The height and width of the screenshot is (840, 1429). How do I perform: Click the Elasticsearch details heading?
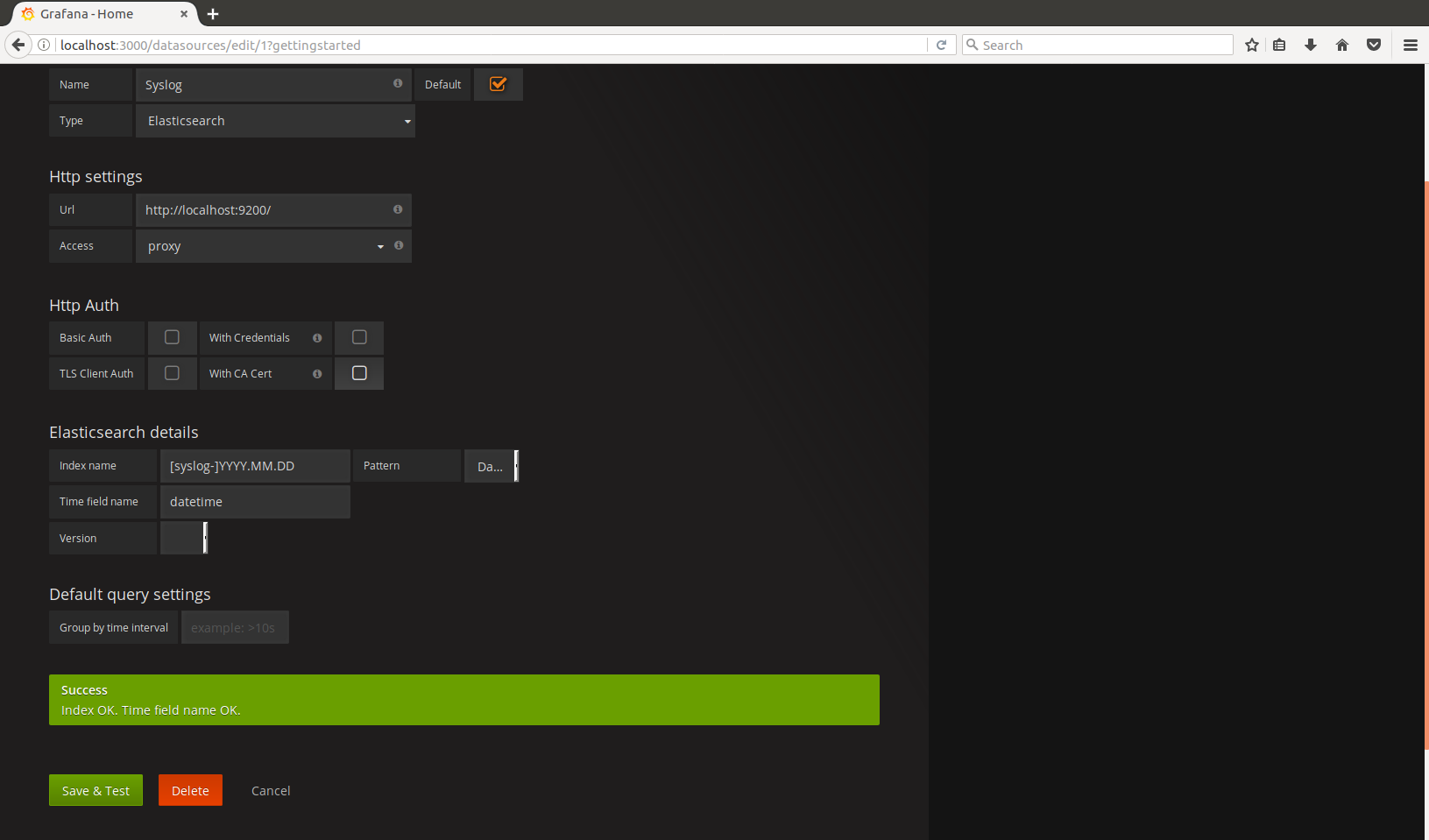pos(124,433)
